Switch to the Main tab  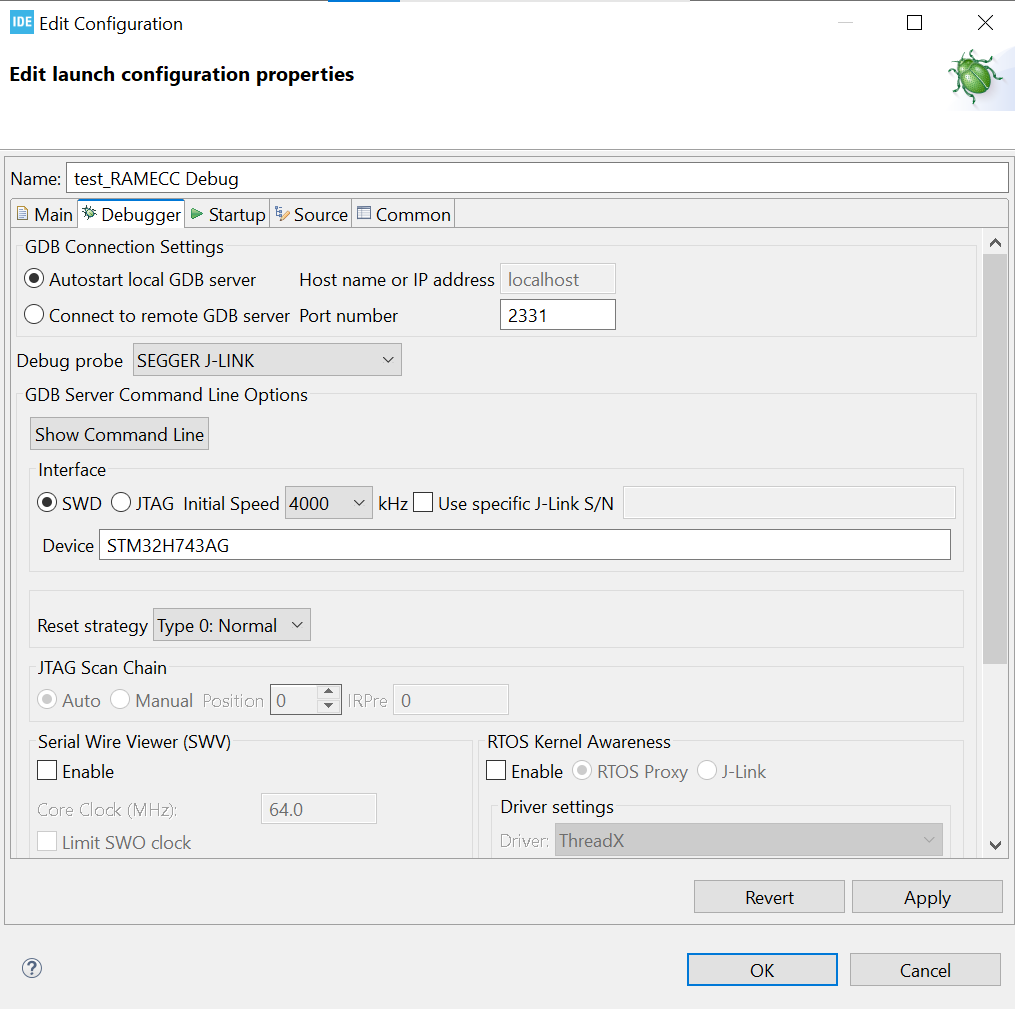click(x=44, y=213)
